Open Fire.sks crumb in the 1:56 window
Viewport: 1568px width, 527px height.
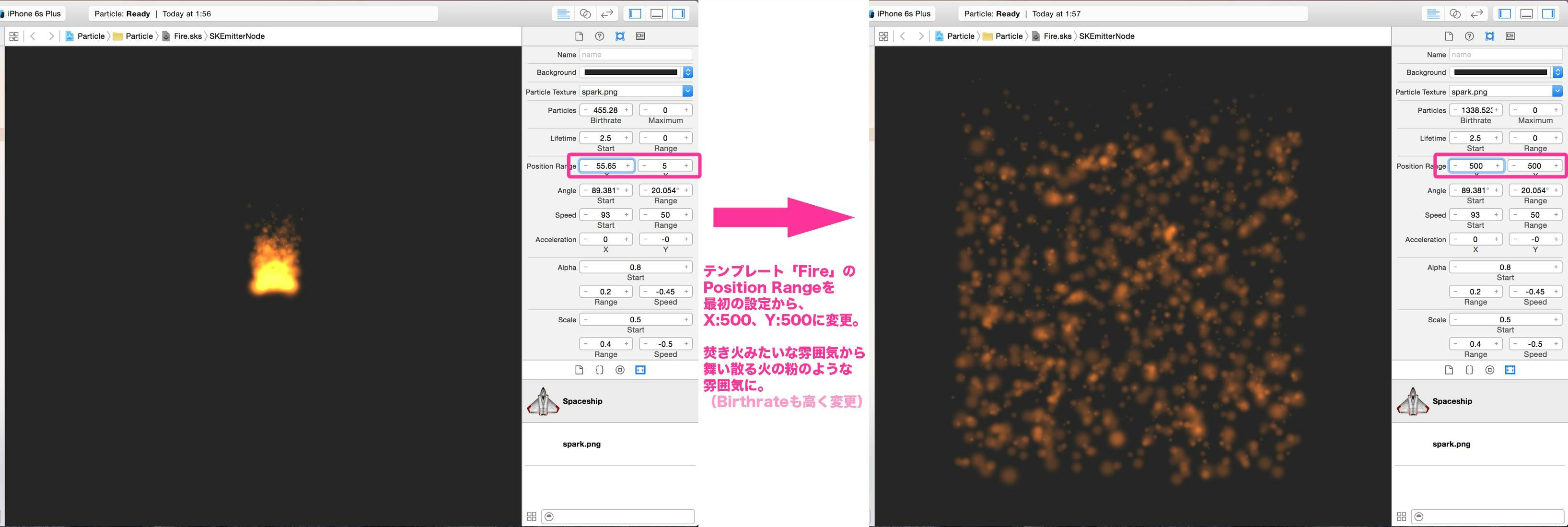(x=181, y=36)
